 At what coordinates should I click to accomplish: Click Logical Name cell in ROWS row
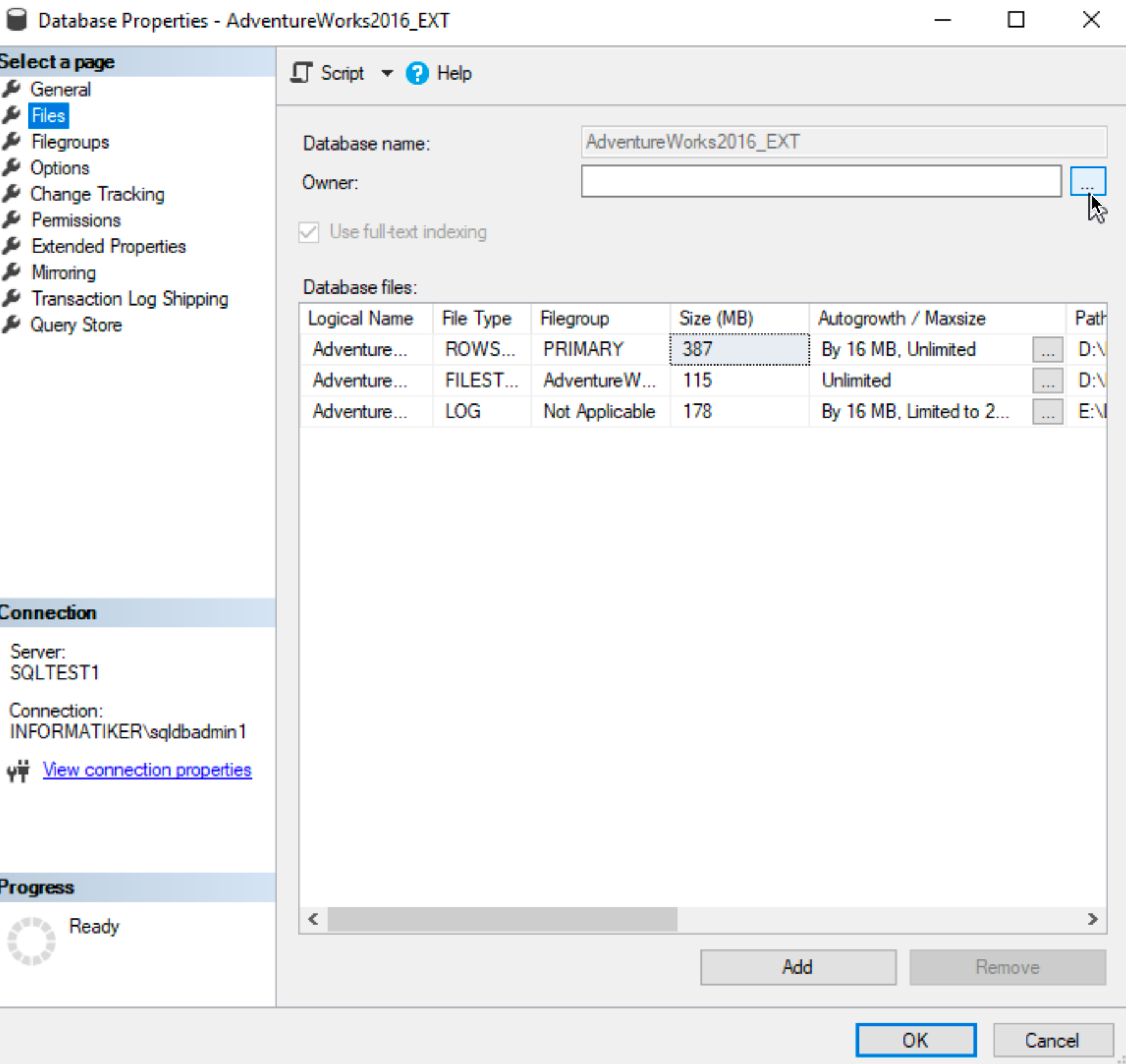tap(366, 349)
